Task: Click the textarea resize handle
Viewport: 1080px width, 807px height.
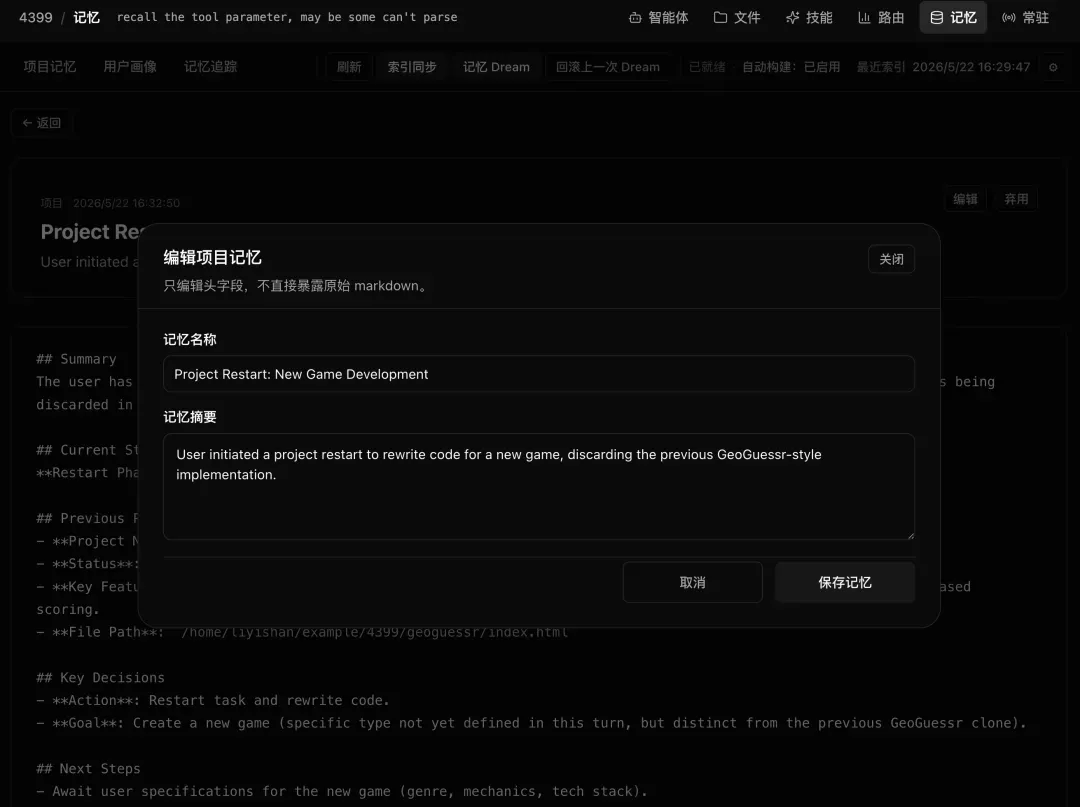Action: tap(911, 535)
